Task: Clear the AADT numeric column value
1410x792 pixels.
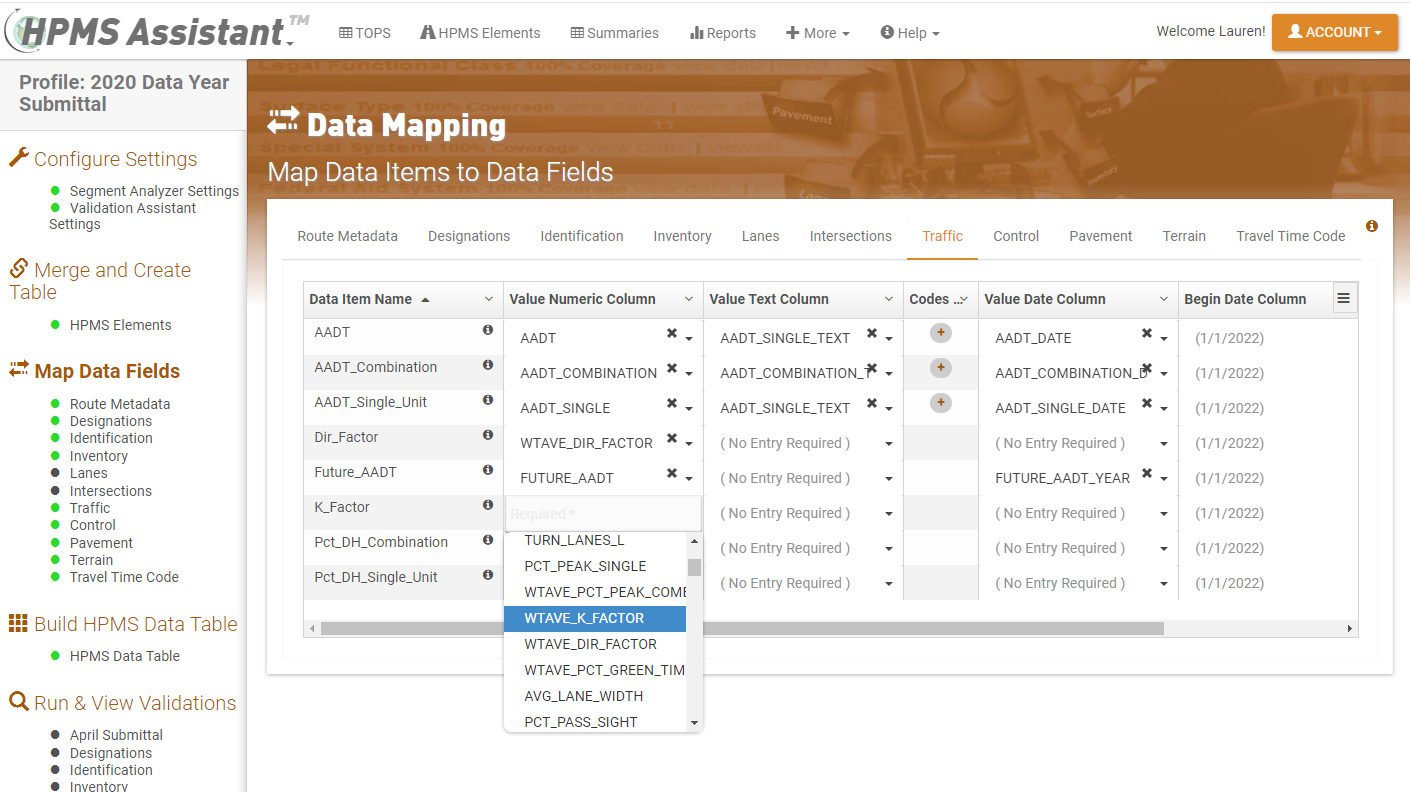Action: [x=672, y=334]
